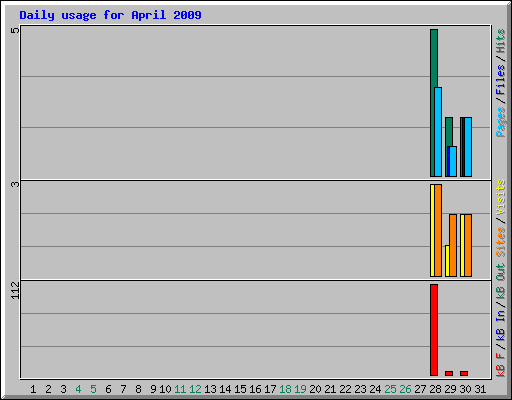The image size is (512, 400).
Task: Click the orange Sites bar for day 29
Action: tap(453, 245)
